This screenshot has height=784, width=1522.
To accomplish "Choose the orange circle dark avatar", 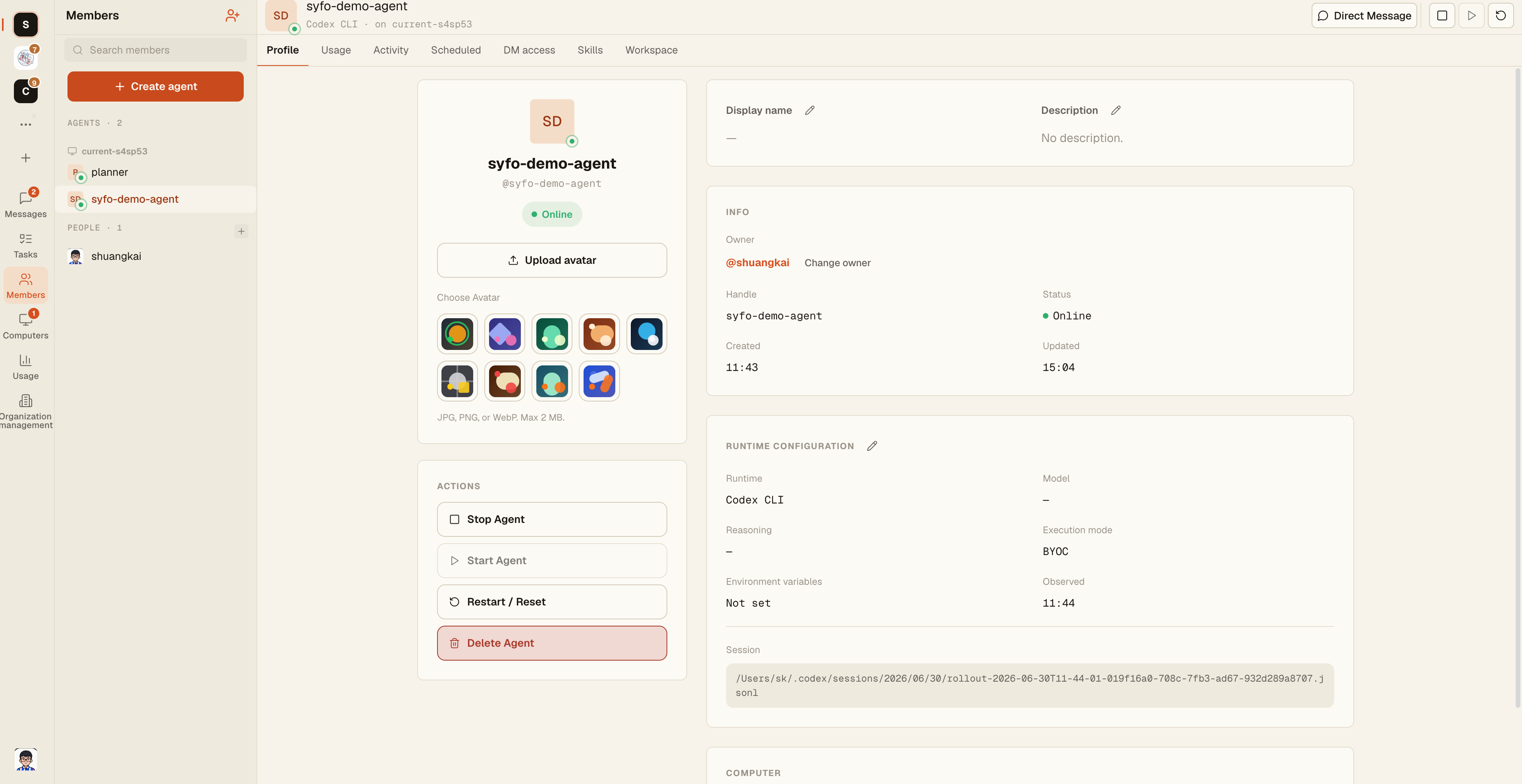I will (457, 334).
